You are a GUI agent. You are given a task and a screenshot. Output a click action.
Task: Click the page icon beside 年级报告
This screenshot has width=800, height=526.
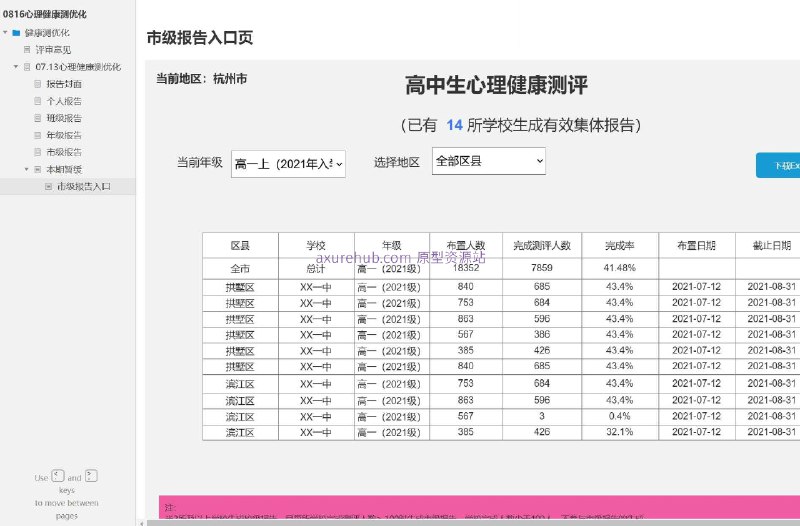[38, 135]
